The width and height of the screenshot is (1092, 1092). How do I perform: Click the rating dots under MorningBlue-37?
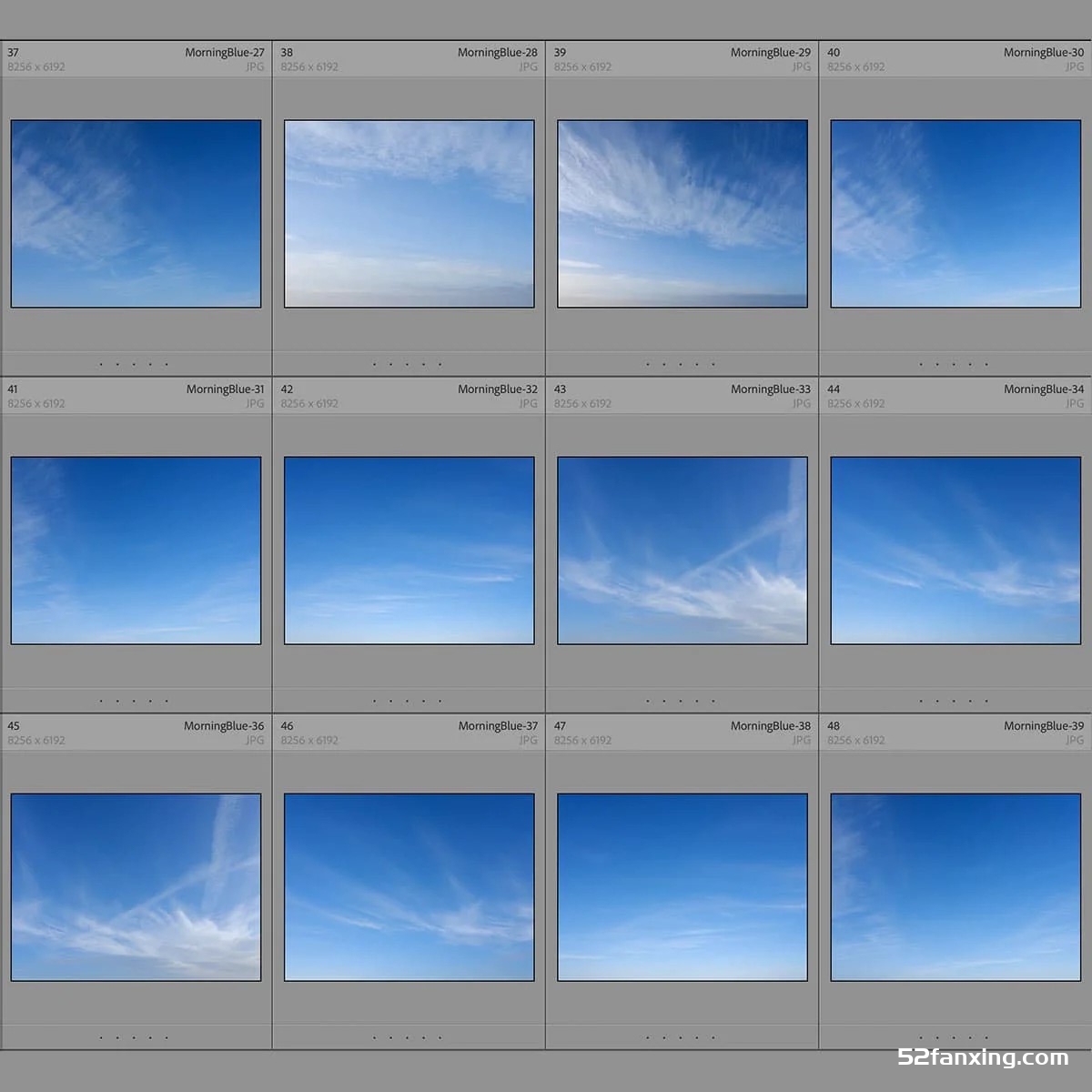[x=407, y=1037]
